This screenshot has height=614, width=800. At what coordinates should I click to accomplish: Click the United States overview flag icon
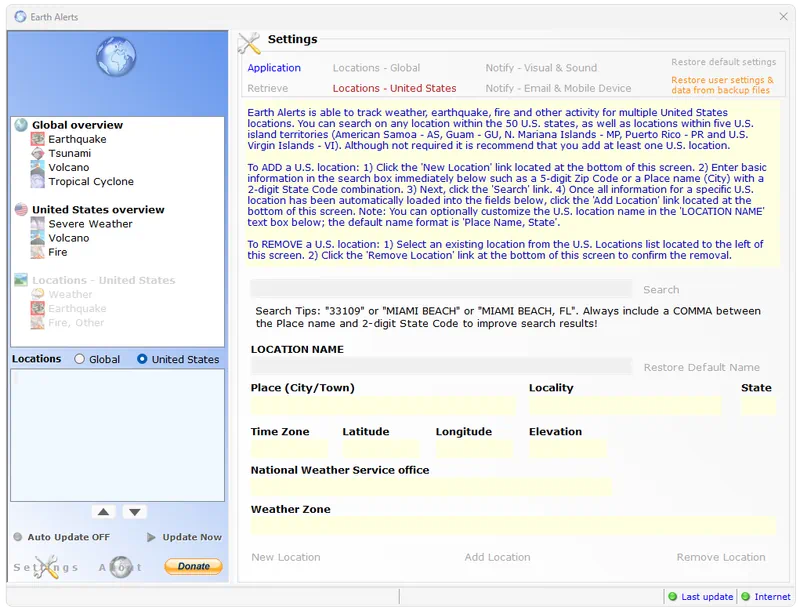(21, 209)
